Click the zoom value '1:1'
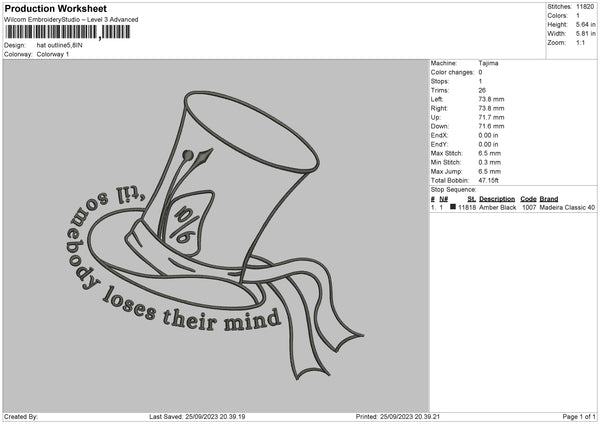The height and width of the screenshot is (424, 600). 580,42
